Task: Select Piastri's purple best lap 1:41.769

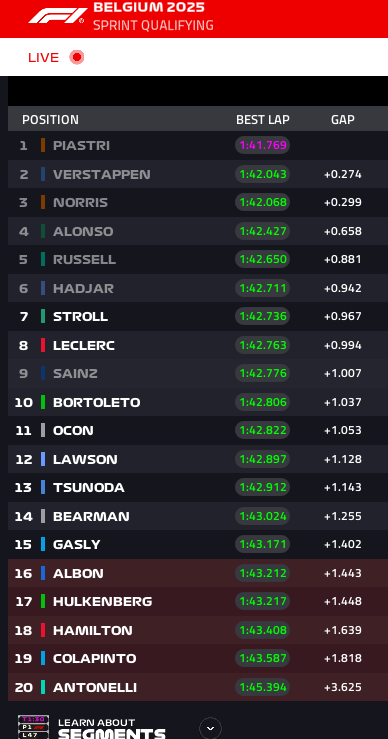Action: pyautogui.click(x=263, y=145)
